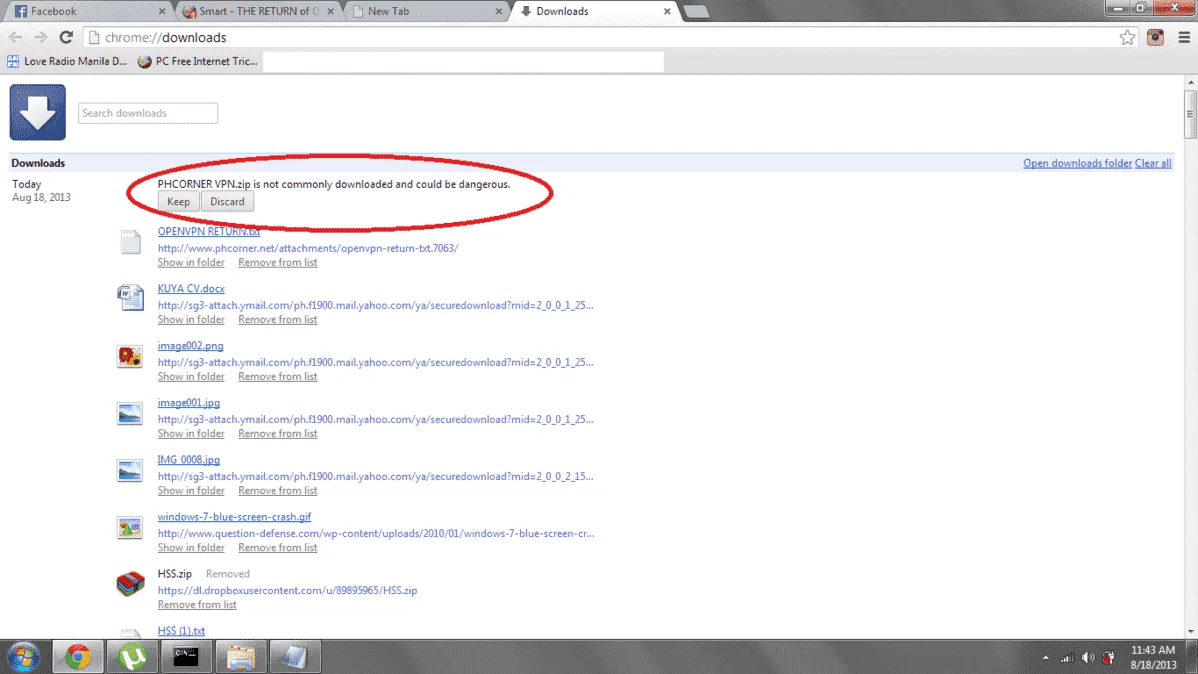Open the Chrome menu (three bars) icon
The height and width of the screenshot is (674, 1198).
tap(1183, 37)
